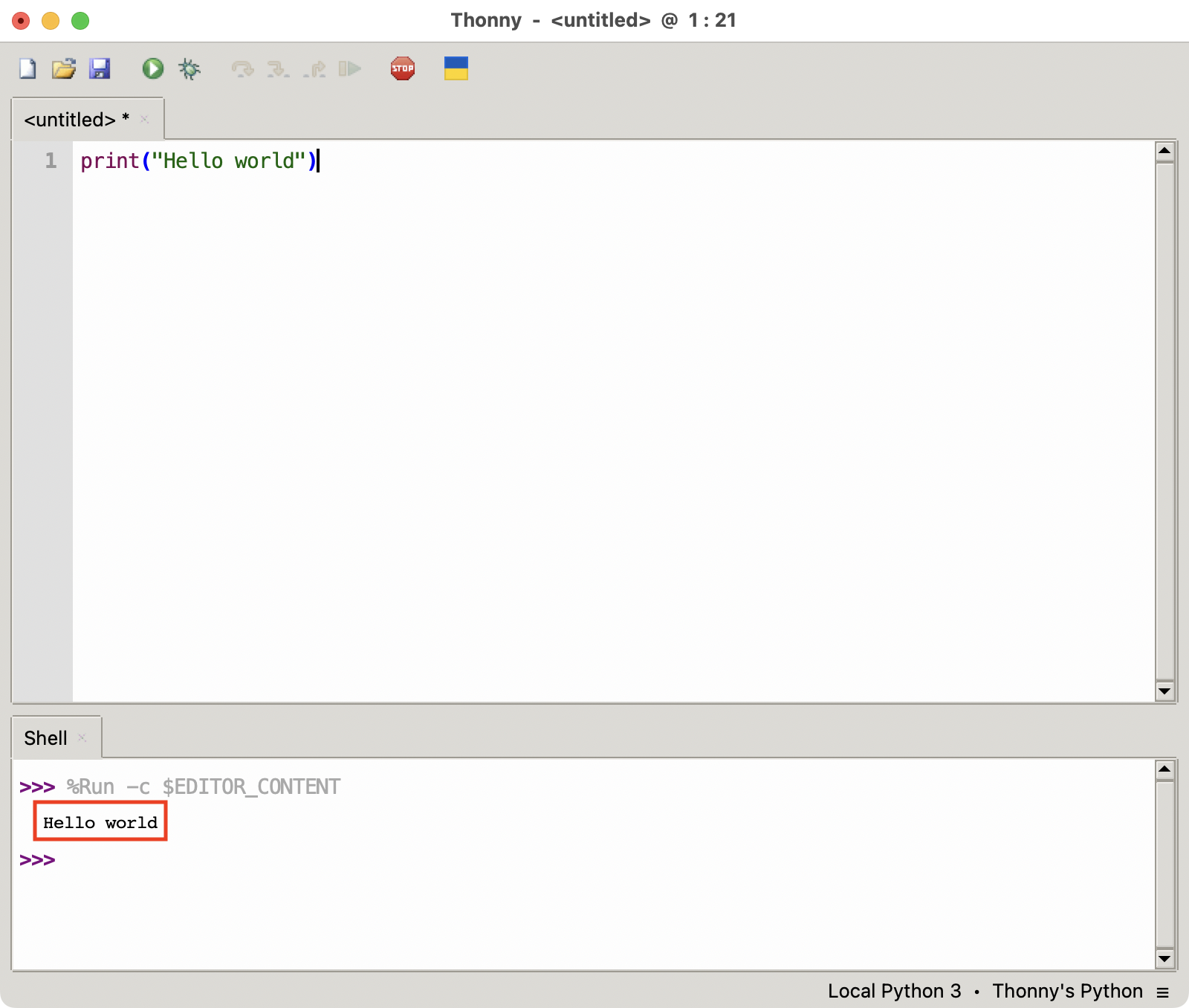1189x1008 pixels.
Task: Save the script with the floppy disk icon
Action: click(x=100, y=69)
